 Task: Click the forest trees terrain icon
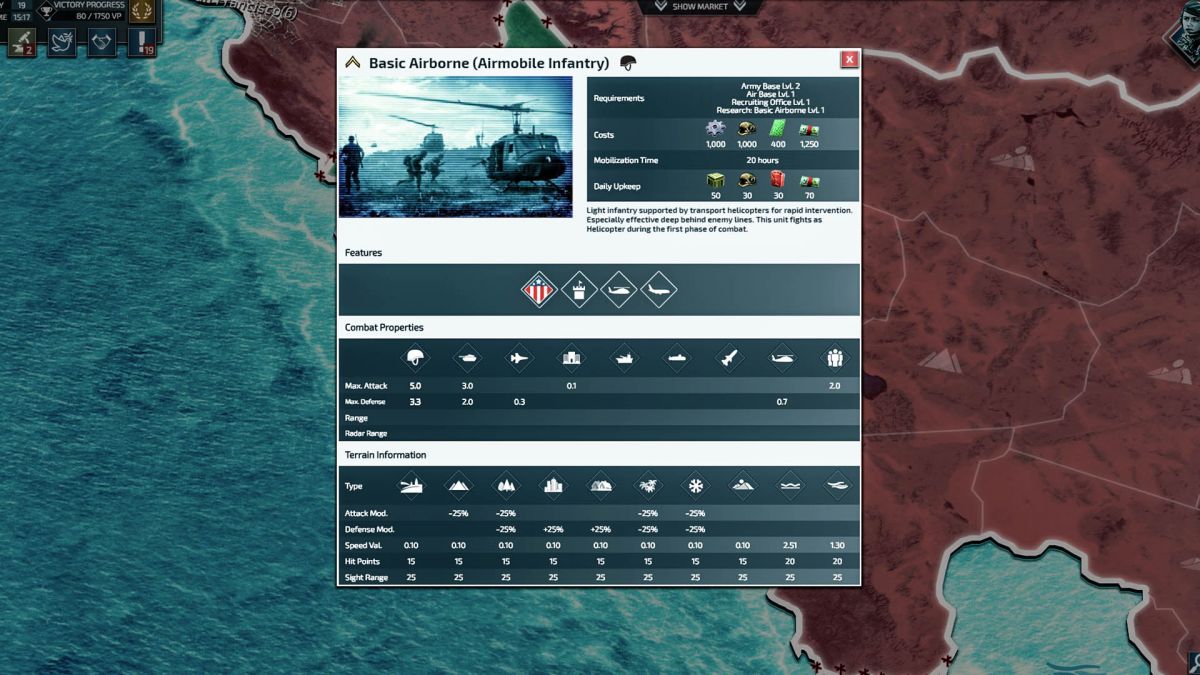(x=506, y=486)
